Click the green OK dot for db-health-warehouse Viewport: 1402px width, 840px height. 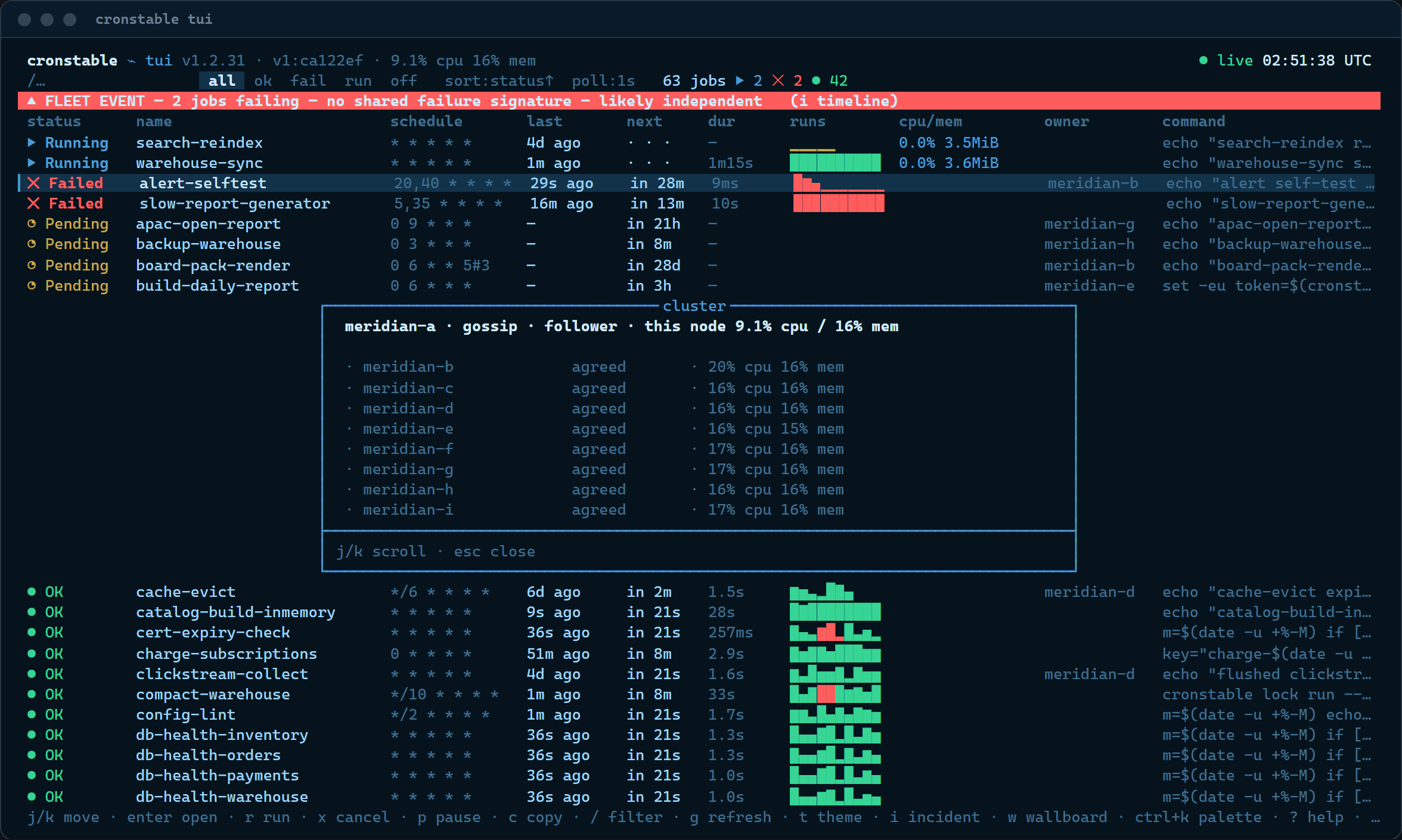pos(32,797)
